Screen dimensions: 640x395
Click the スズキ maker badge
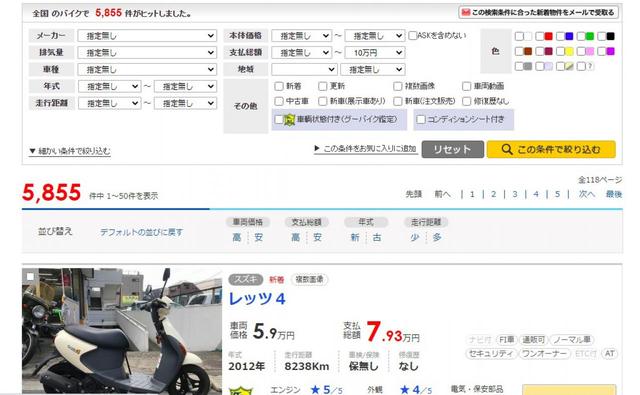246,279
